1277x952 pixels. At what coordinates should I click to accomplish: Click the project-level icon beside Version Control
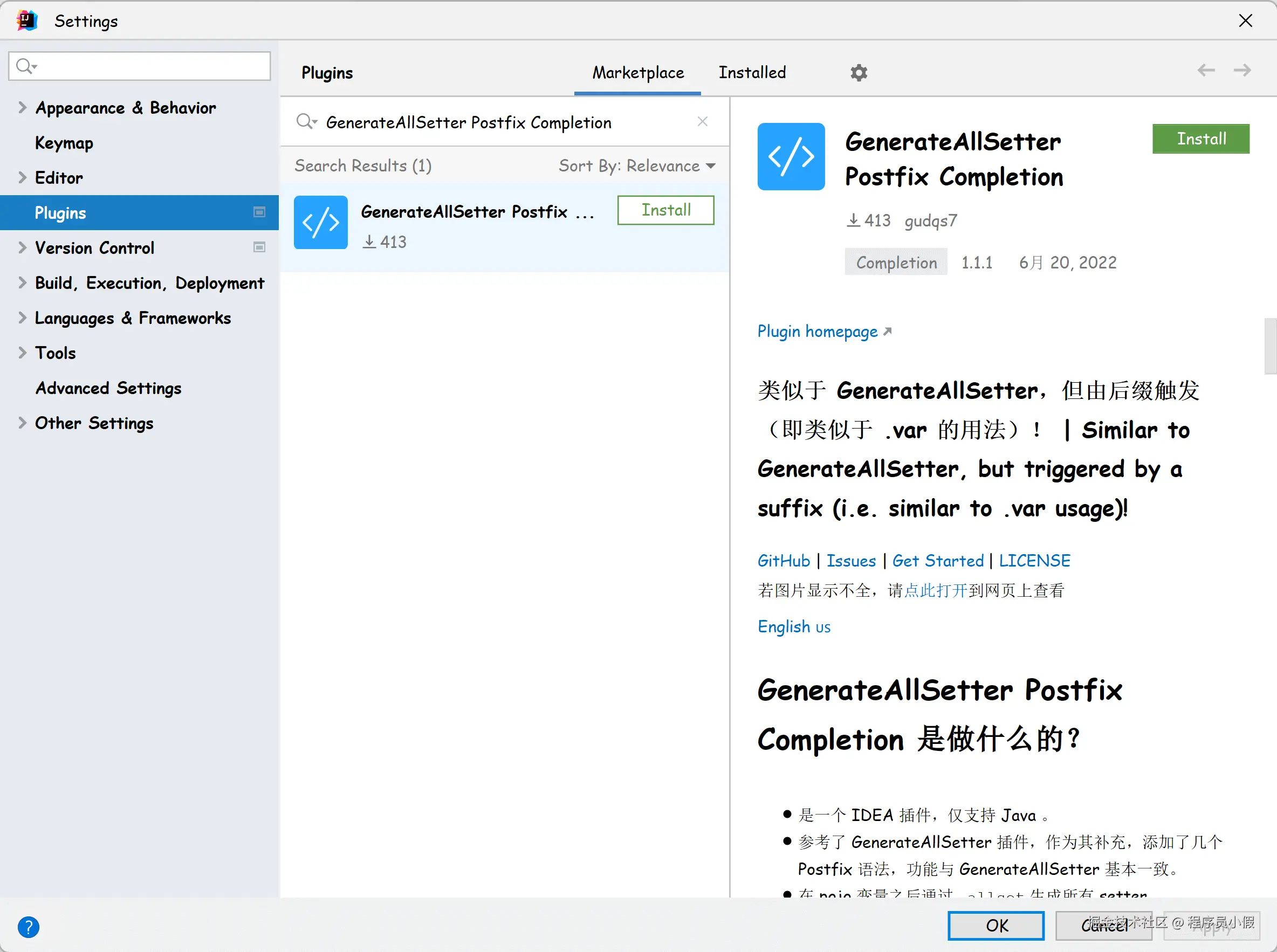[259, 247]
